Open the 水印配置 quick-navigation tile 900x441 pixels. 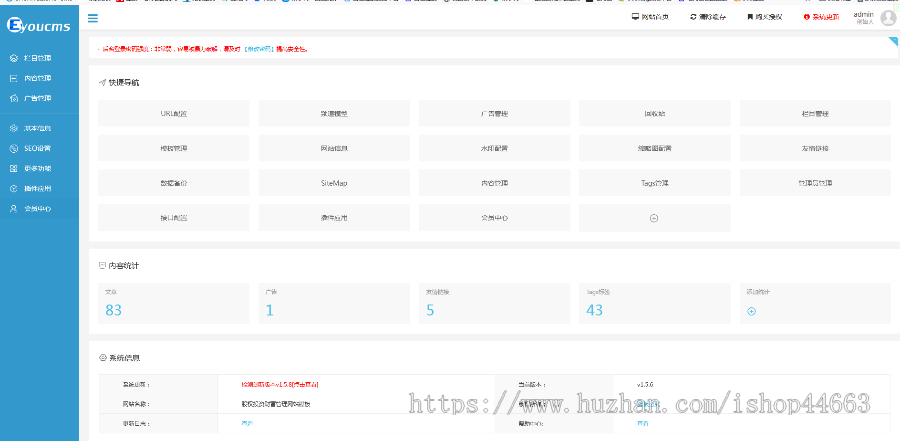tap(494, 148)
